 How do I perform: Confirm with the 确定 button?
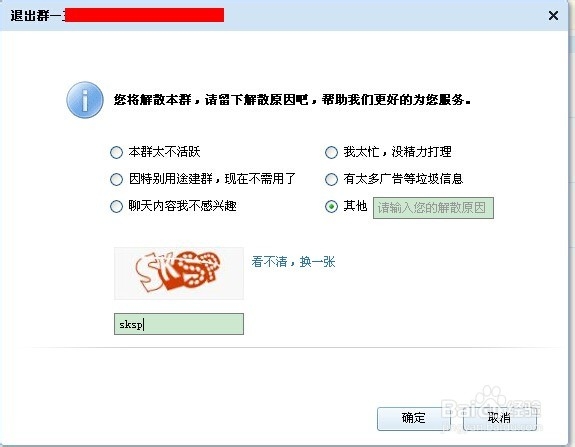tap(413, 418)
